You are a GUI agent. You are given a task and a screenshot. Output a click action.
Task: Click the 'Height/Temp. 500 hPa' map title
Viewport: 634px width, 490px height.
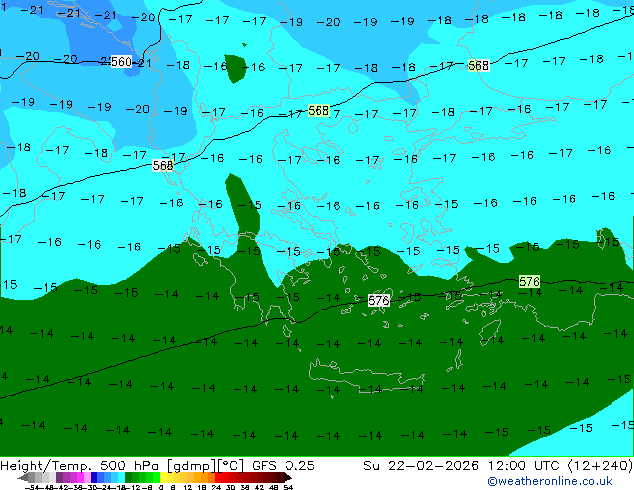(x=81, y=466)
